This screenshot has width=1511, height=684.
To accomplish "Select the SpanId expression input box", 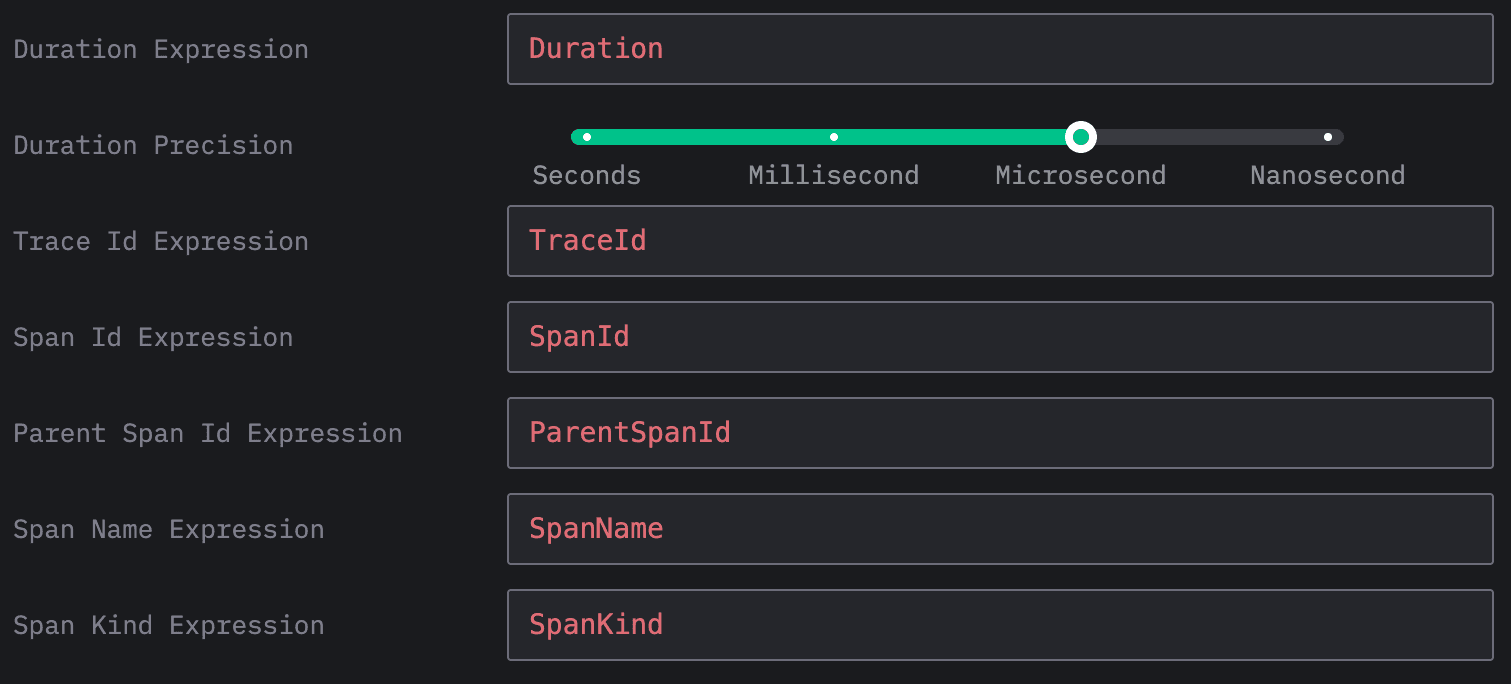I will point(1000,337).
